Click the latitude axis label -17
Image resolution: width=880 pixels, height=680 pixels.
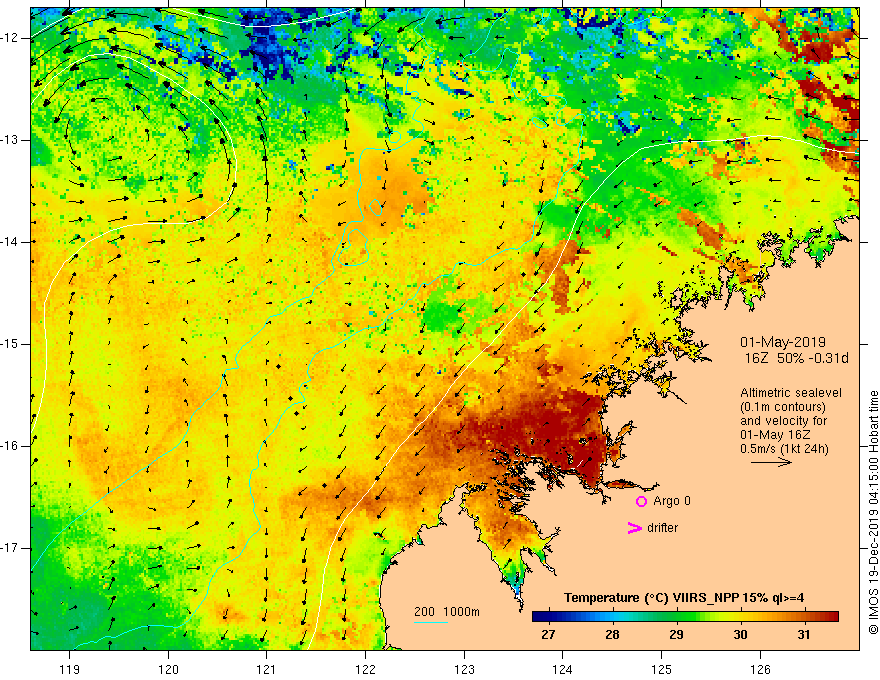click(10, 548)
